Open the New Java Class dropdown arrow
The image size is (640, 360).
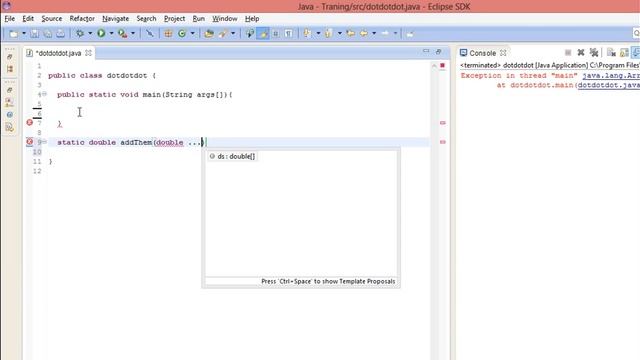193,33
